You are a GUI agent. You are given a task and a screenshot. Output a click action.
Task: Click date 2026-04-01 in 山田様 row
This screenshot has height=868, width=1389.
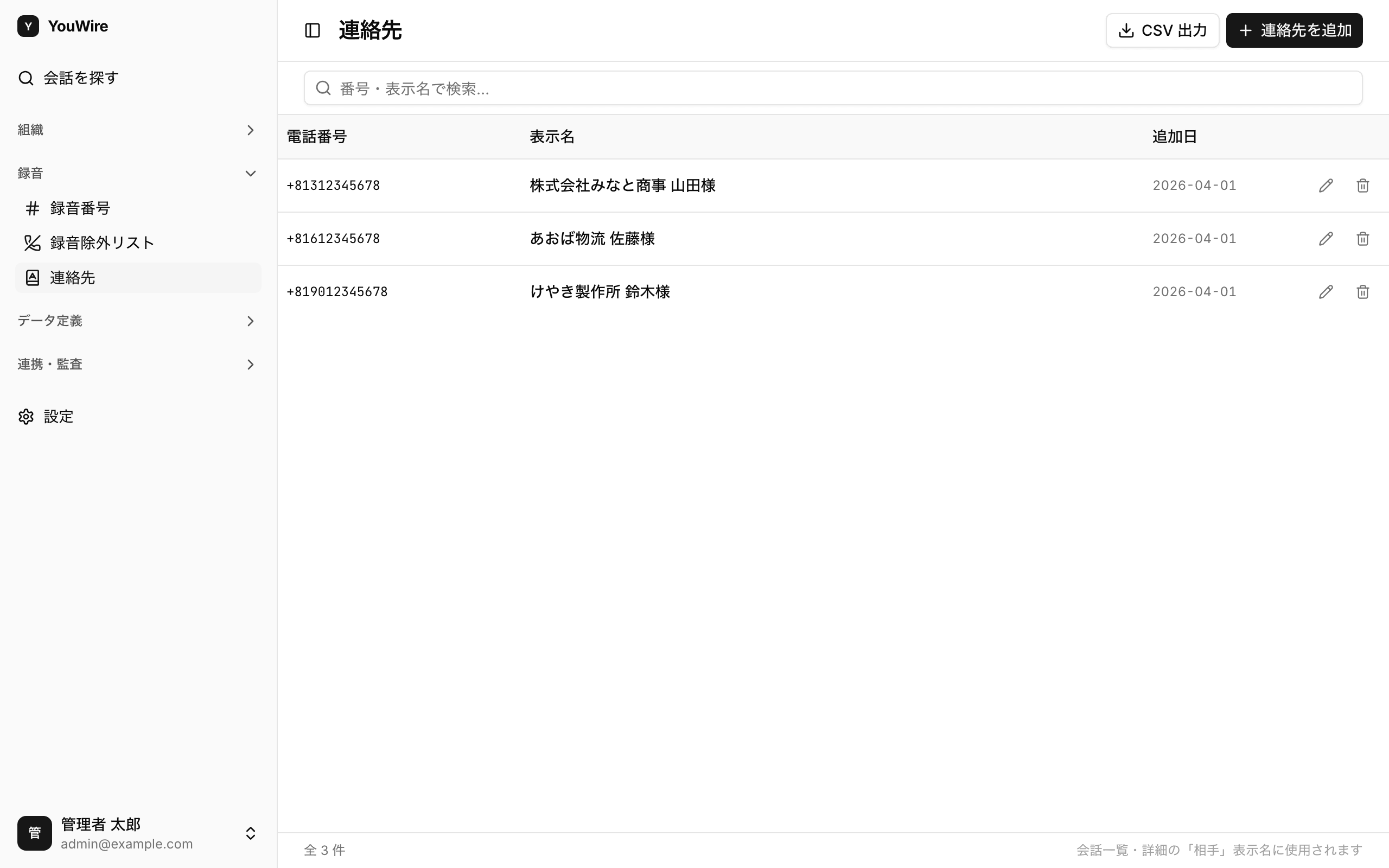pos(1194,186)
